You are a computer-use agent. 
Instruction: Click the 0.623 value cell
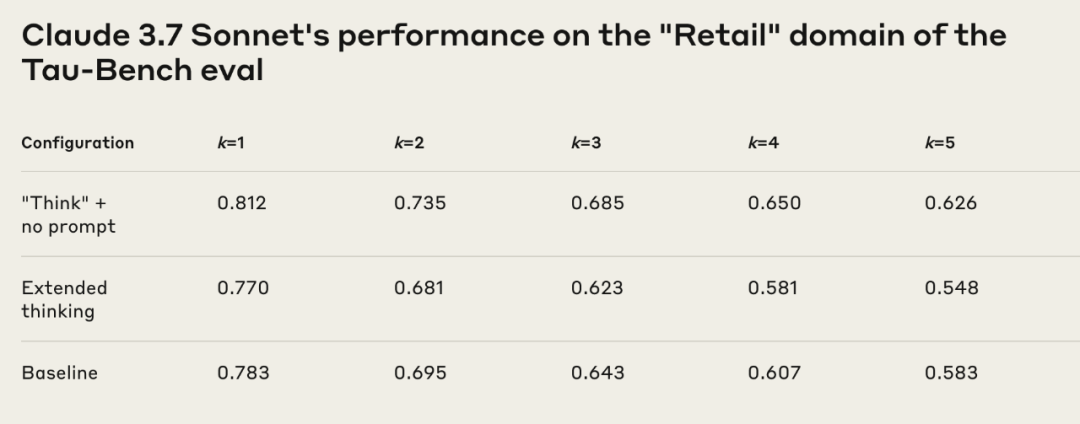click(x=597, y=288)
